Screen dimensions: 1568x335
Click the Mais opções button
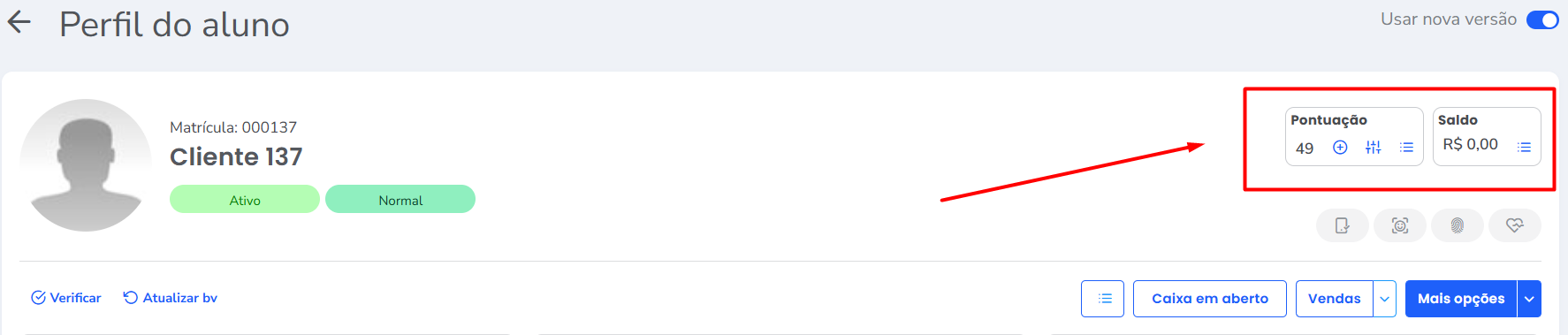click(1461, 299)
